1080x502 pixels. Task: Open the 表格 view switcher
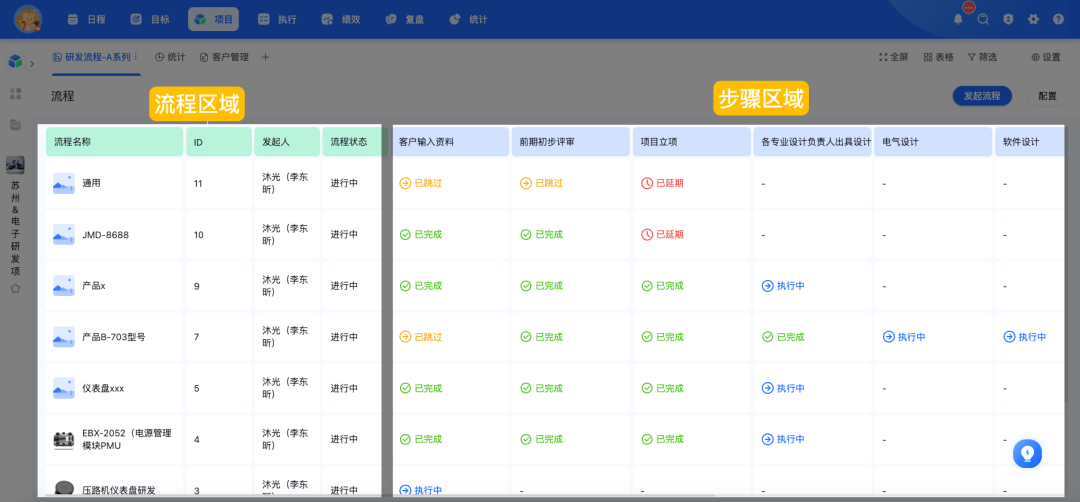[938, 57]
